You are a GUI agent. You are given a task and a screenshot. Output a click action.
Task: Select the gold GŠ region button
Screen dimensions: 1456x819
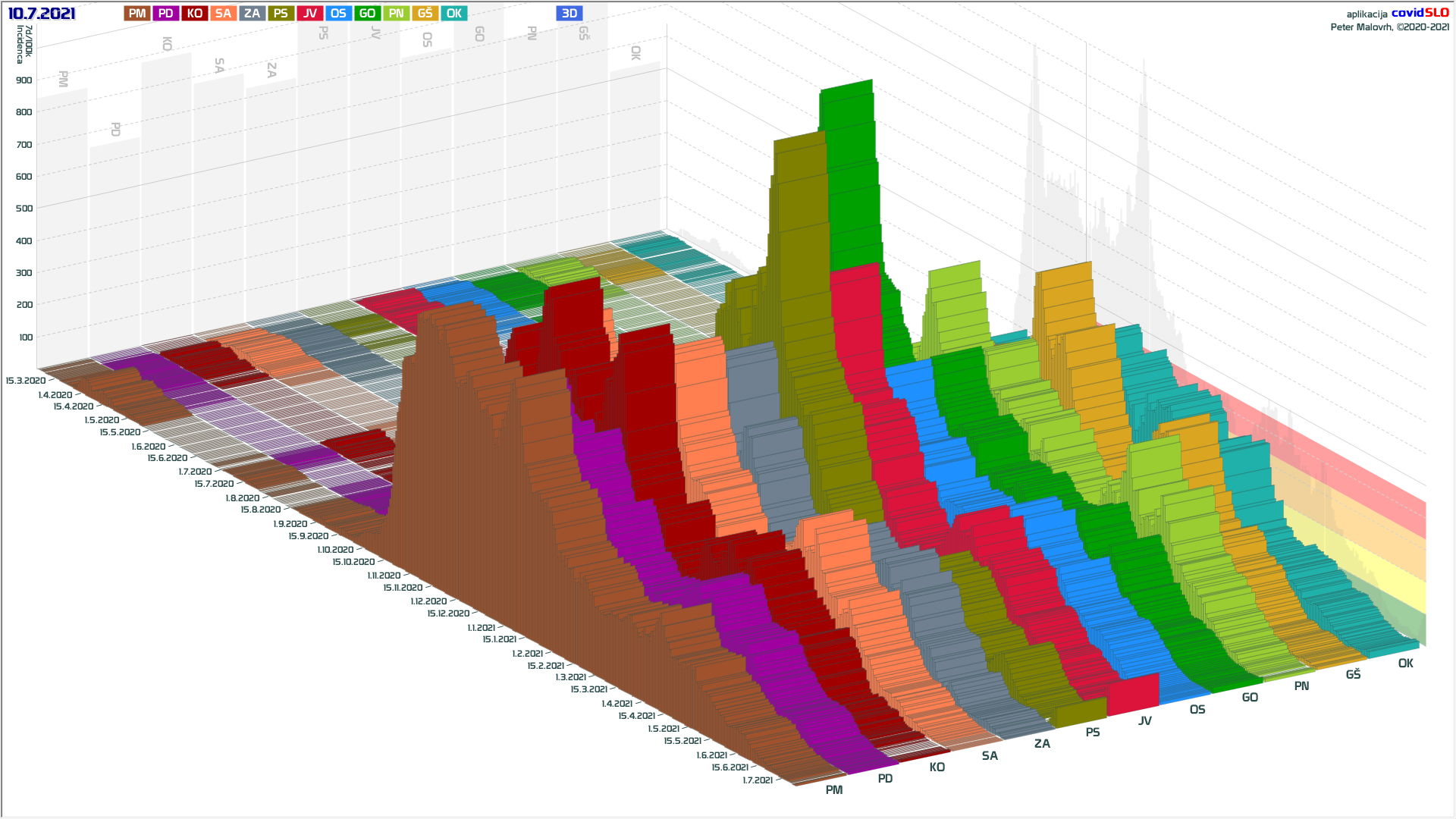tap(425, 13)
